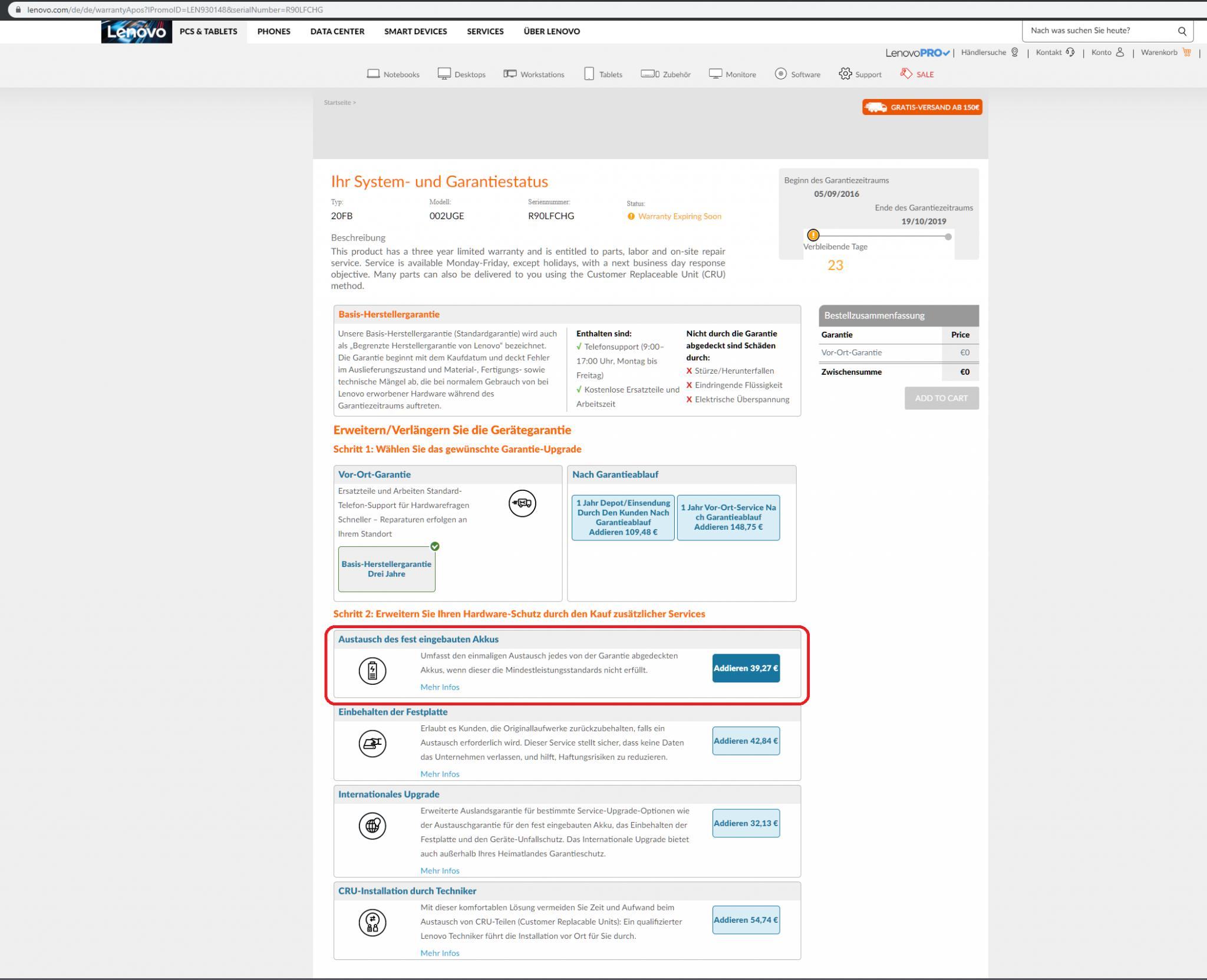Click the Händlersuche link text
This screenshot has width=1207, height=980.
983,52
